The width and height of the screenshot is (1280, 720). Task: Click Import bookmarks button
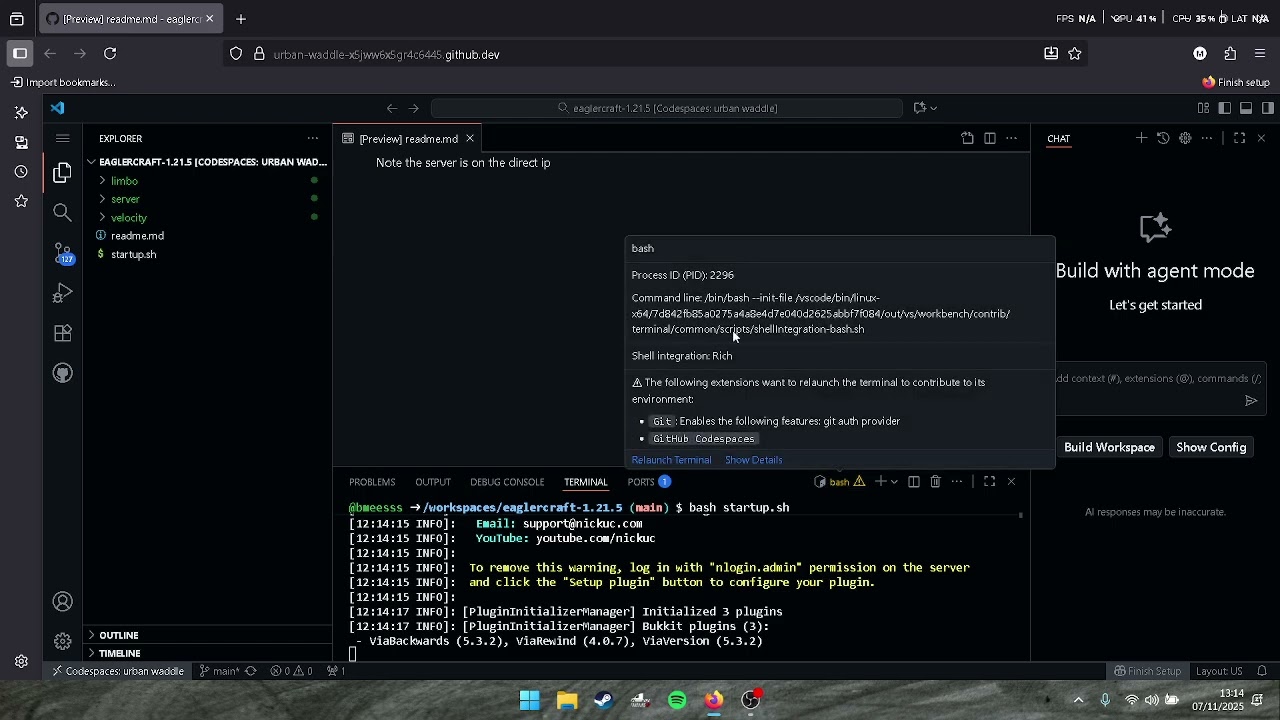(63, 82)
